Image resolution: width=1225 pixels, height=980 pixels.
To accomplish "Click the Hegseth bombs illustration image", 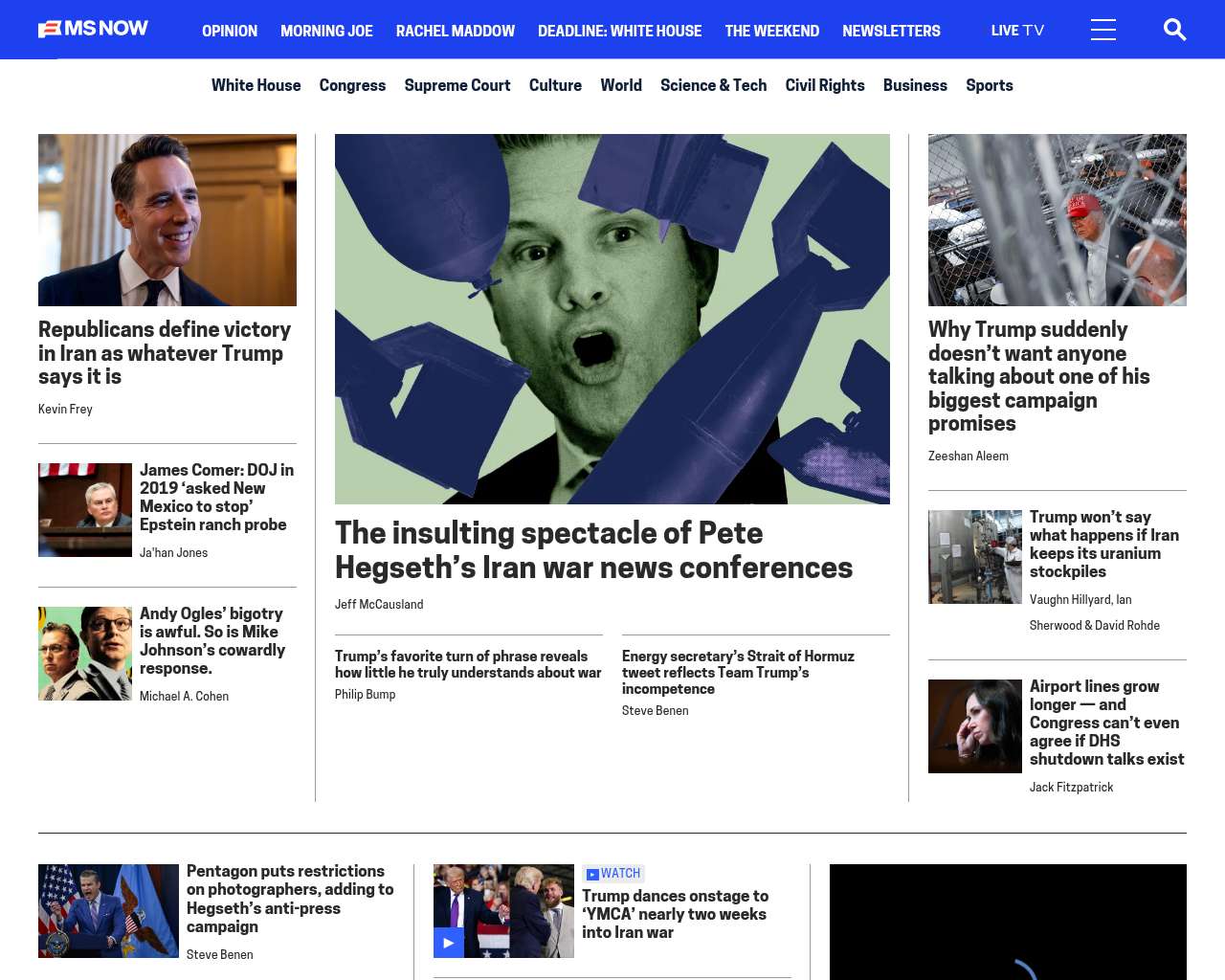I will 612,319.
